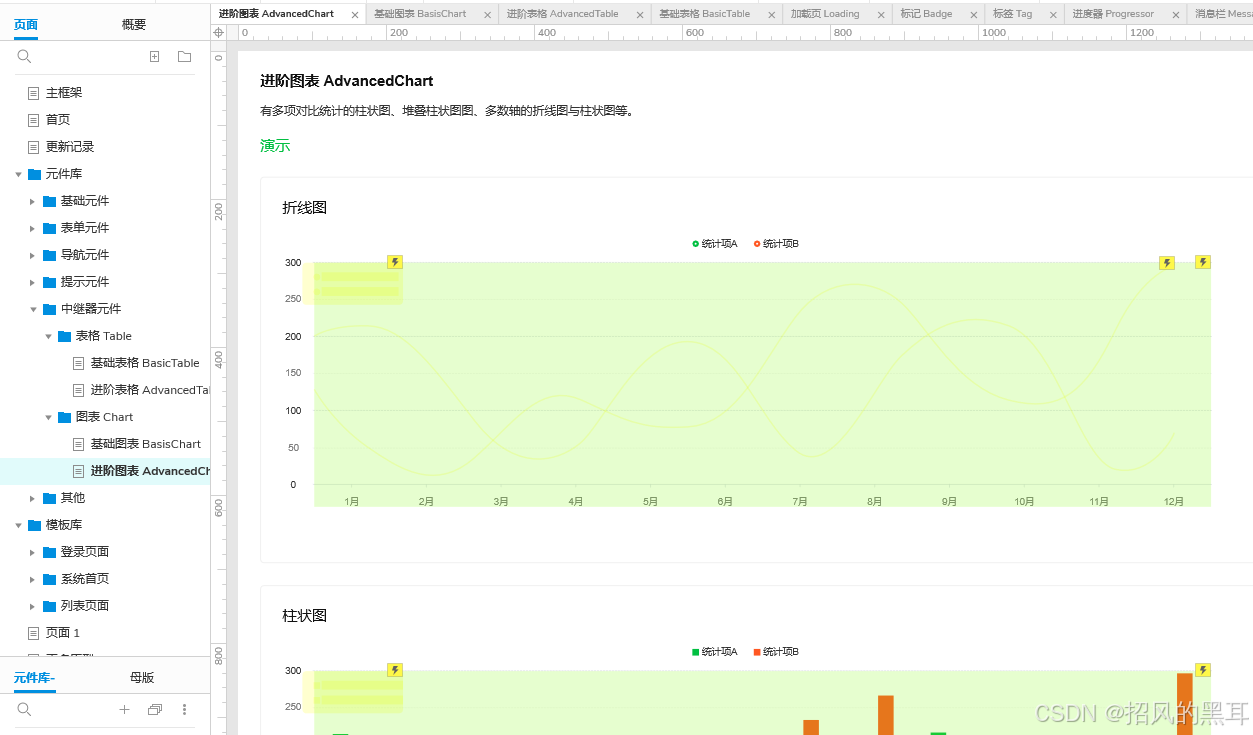Switch to the 母版 panel tab
The height and width of the screenshot is (735, 1253).
click(x=142, y=678)
